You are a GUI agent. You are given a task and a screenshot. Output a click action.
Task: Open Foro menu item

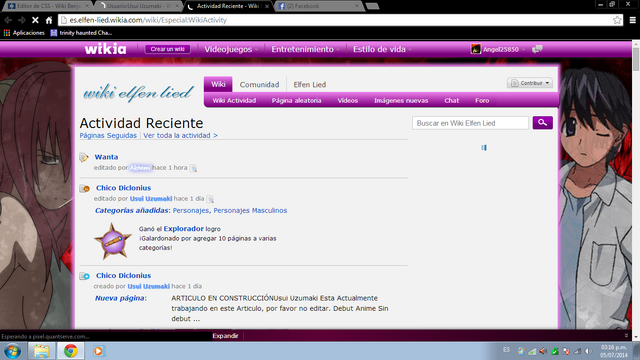482,100
